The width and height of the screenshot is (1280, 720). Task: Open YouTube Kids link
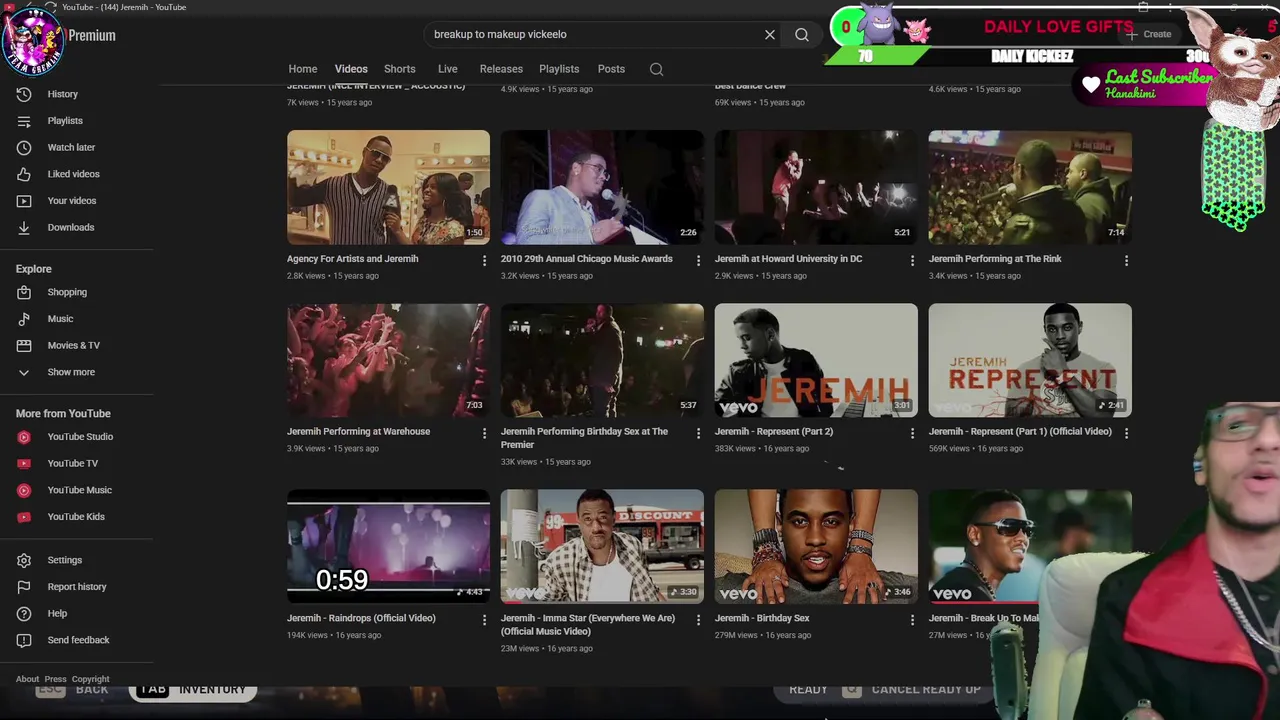click(x=76, y=517)
